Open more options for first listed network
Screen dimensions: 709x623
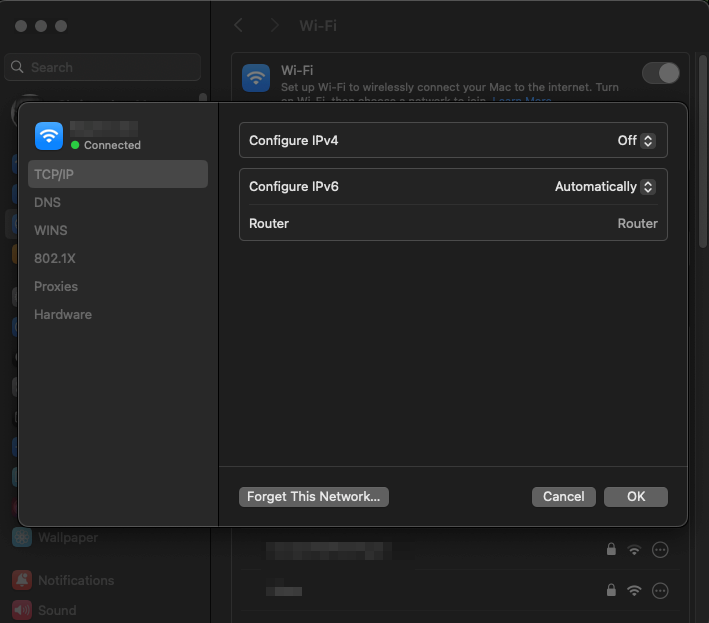659,549
